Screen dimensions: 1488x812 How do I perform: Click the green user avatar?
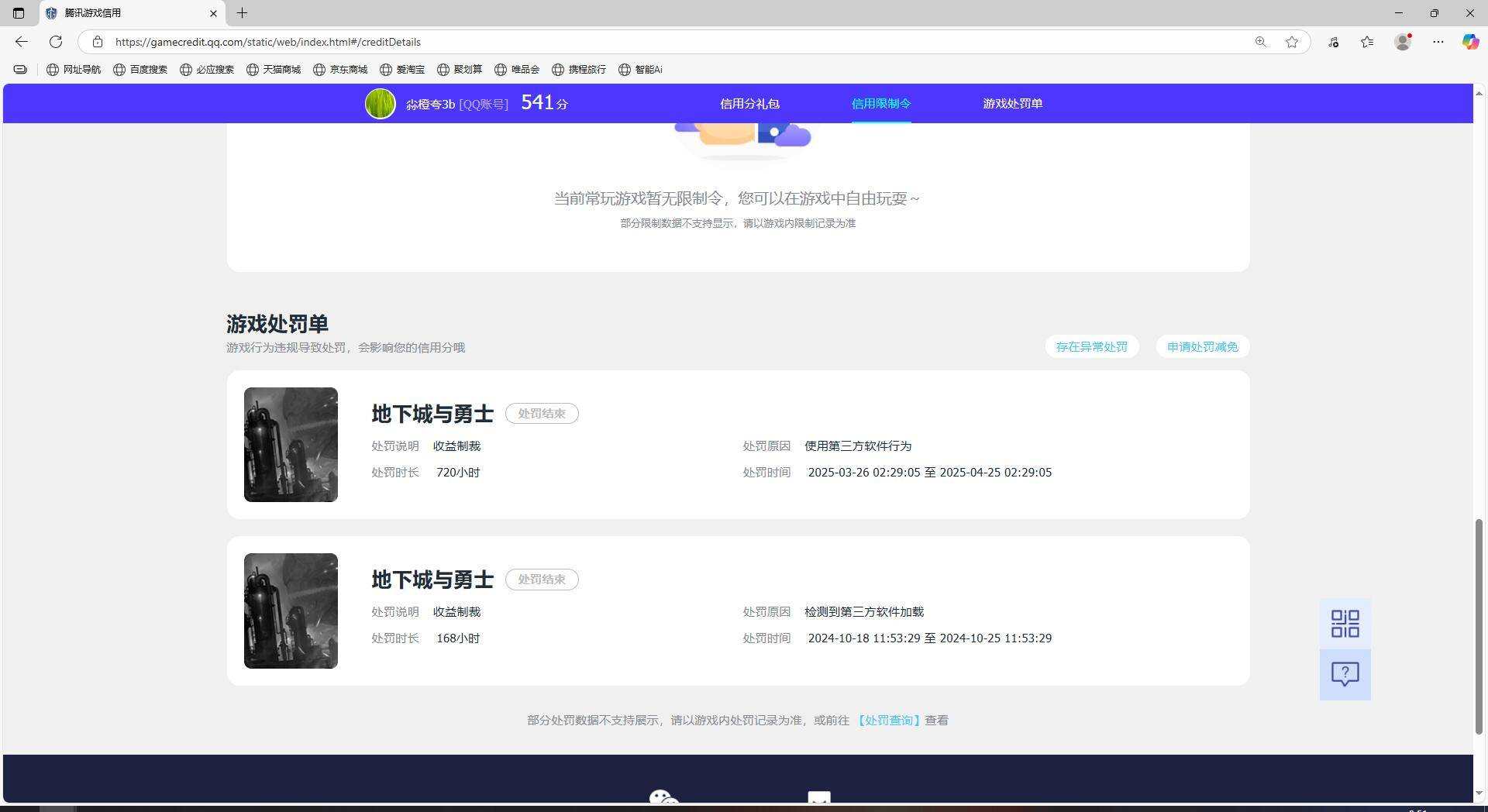pos(381,104)
